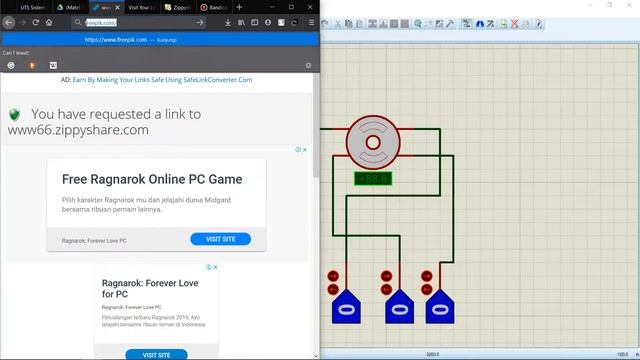The width and height of the screenshot is (640, 360).
Task: Click Proteus new sheet green plus icon
Action: tap(504, 24)
